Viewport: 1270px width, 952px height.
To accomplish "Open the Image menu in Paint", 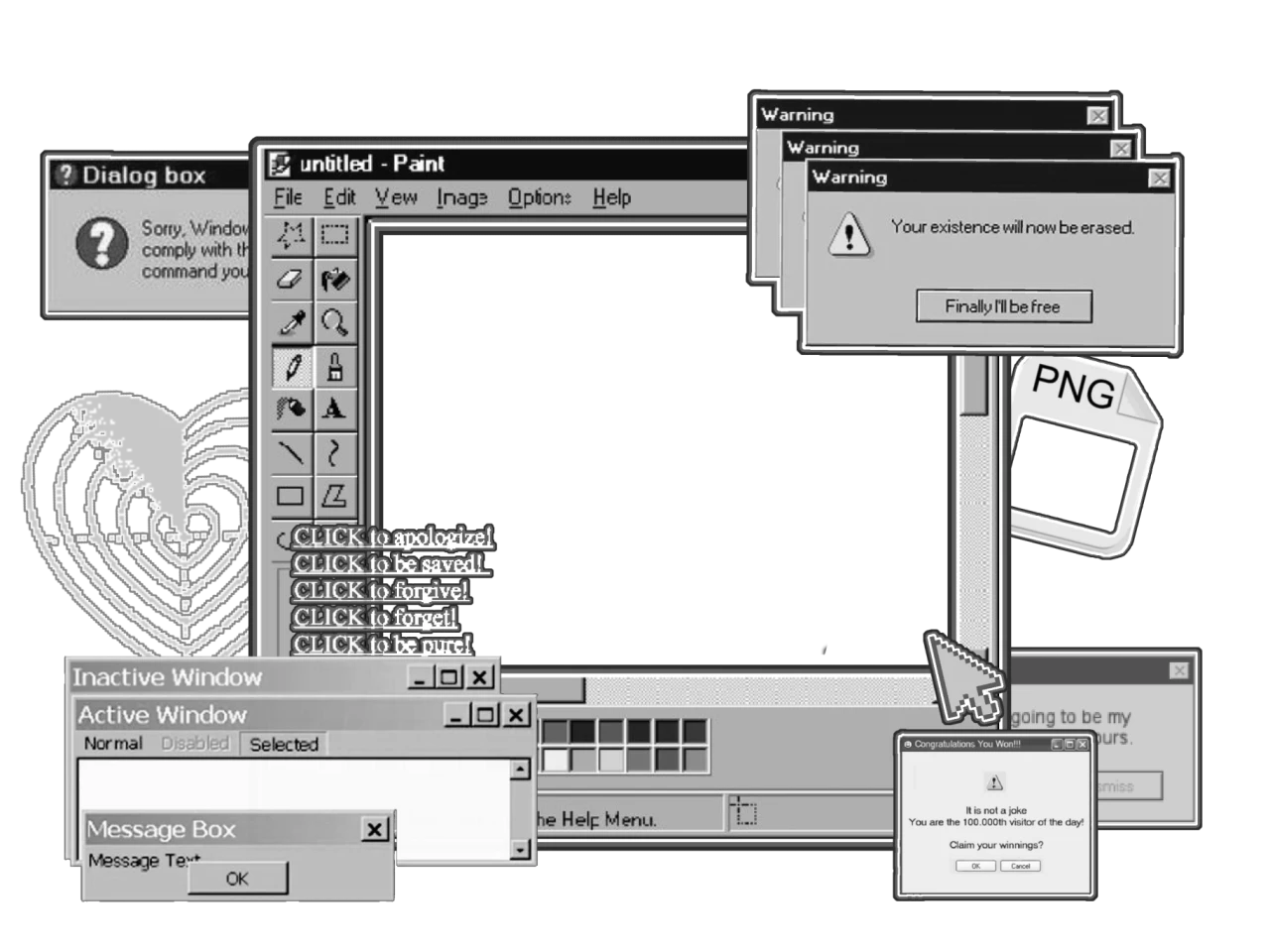I will 462,197.
